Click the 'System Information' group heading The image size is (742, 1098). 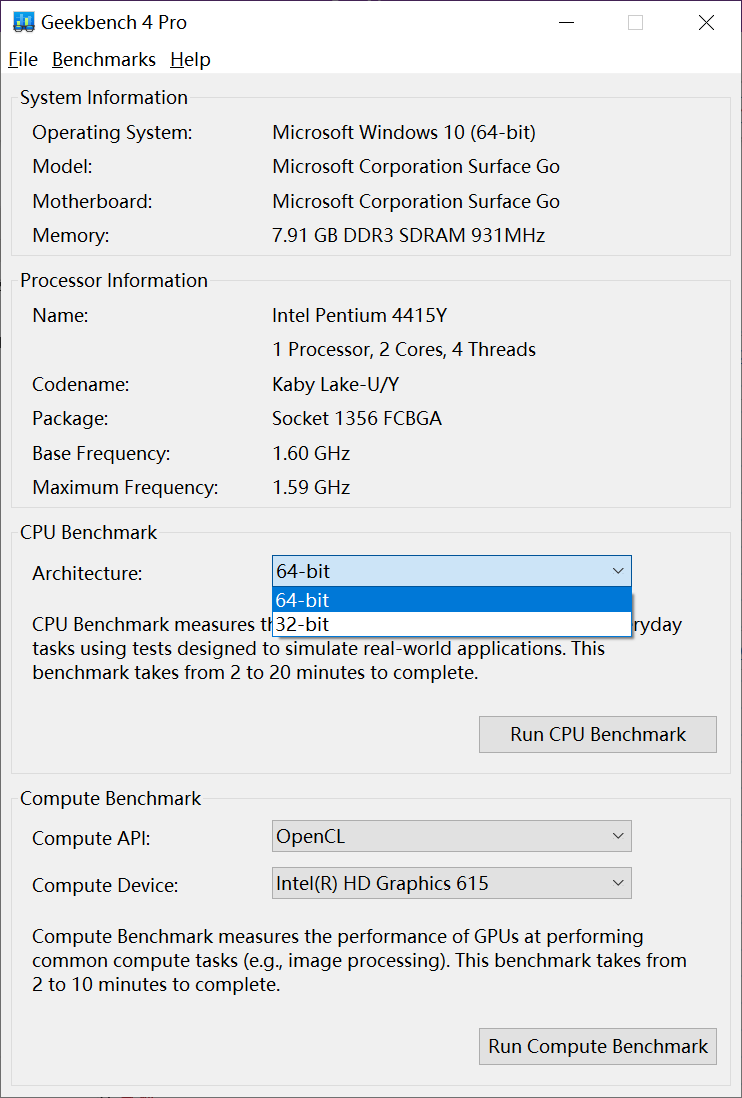[104, 98]
